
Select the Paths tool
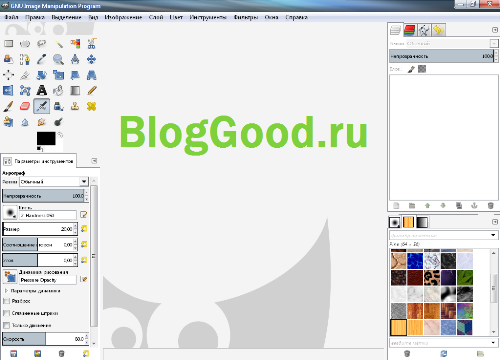click(25, 59)
